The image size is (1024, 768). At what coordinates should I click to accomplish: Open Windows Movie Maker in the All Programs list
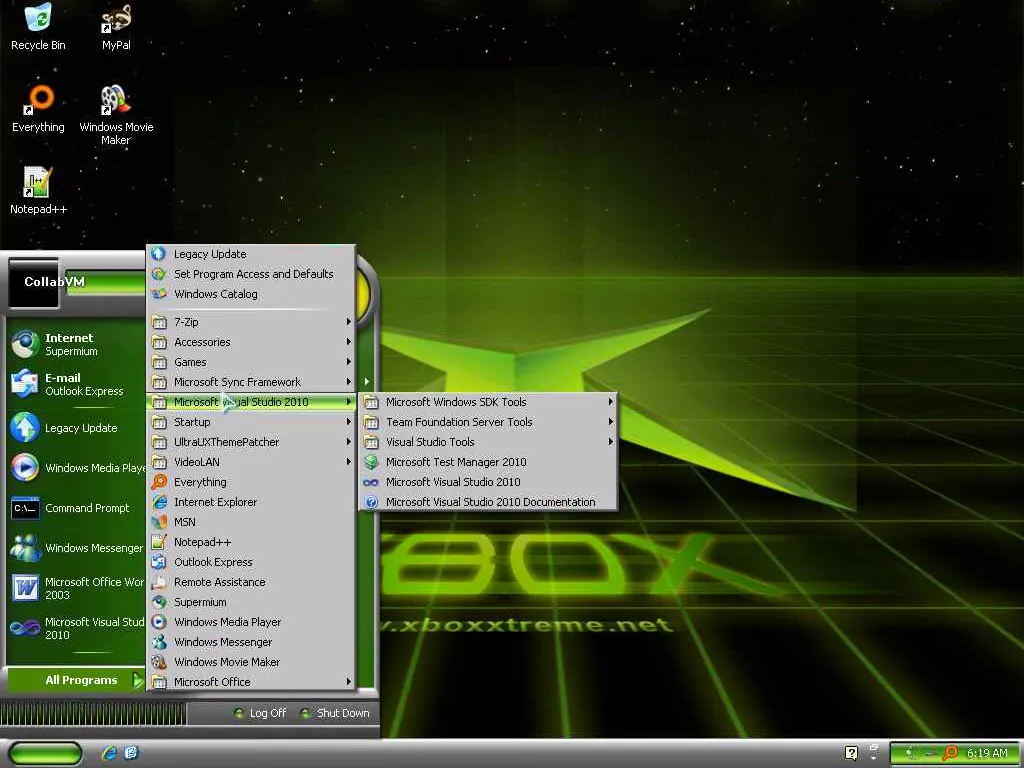pos(251,662)
